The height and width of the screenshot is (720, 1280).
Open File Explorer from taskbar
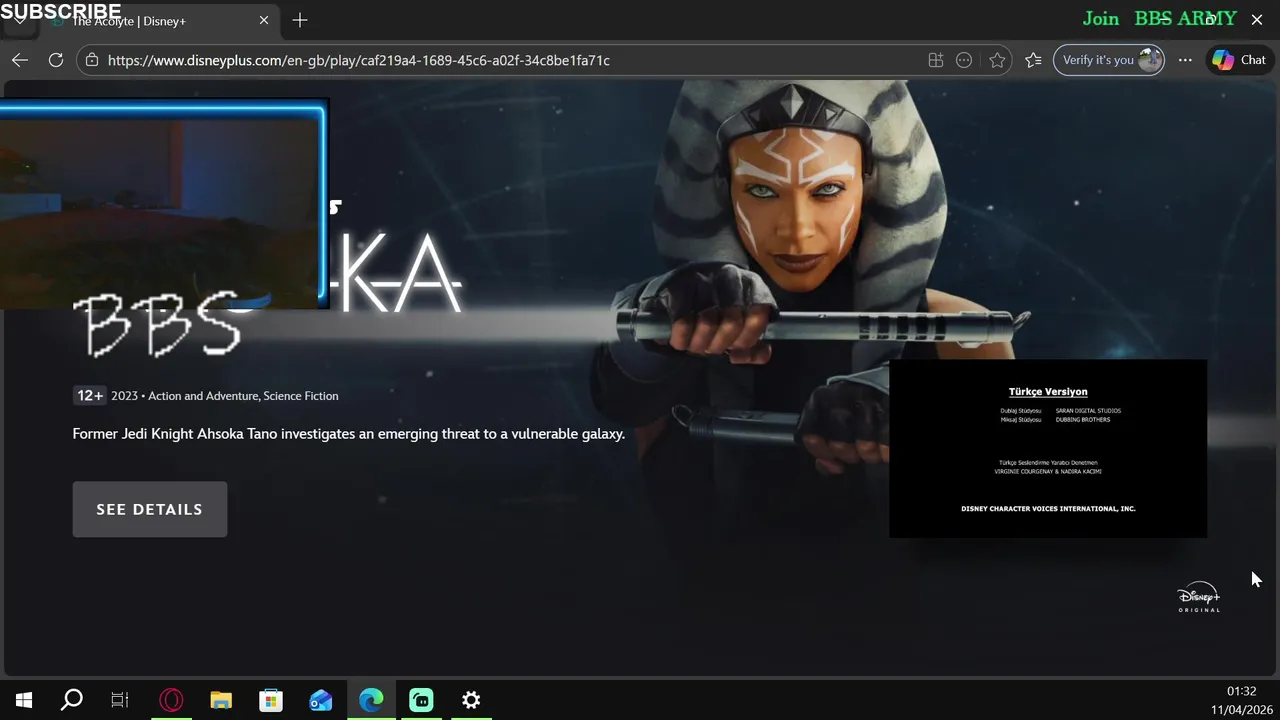coord(221,700)
